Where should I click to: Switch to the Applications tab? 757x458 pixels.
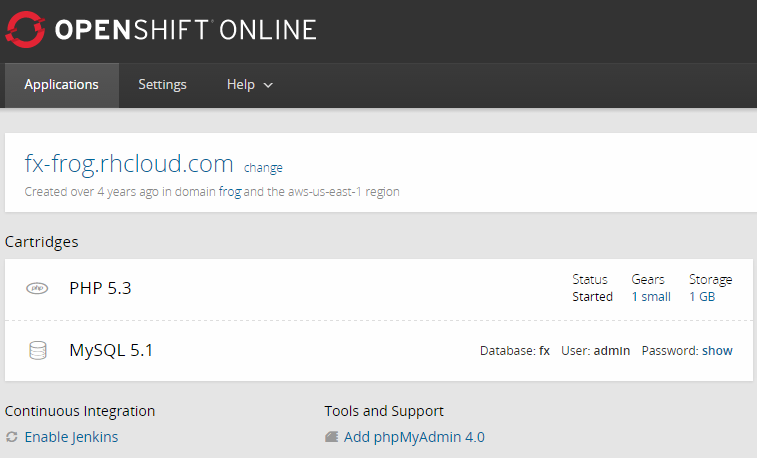(x=61, y=85)
